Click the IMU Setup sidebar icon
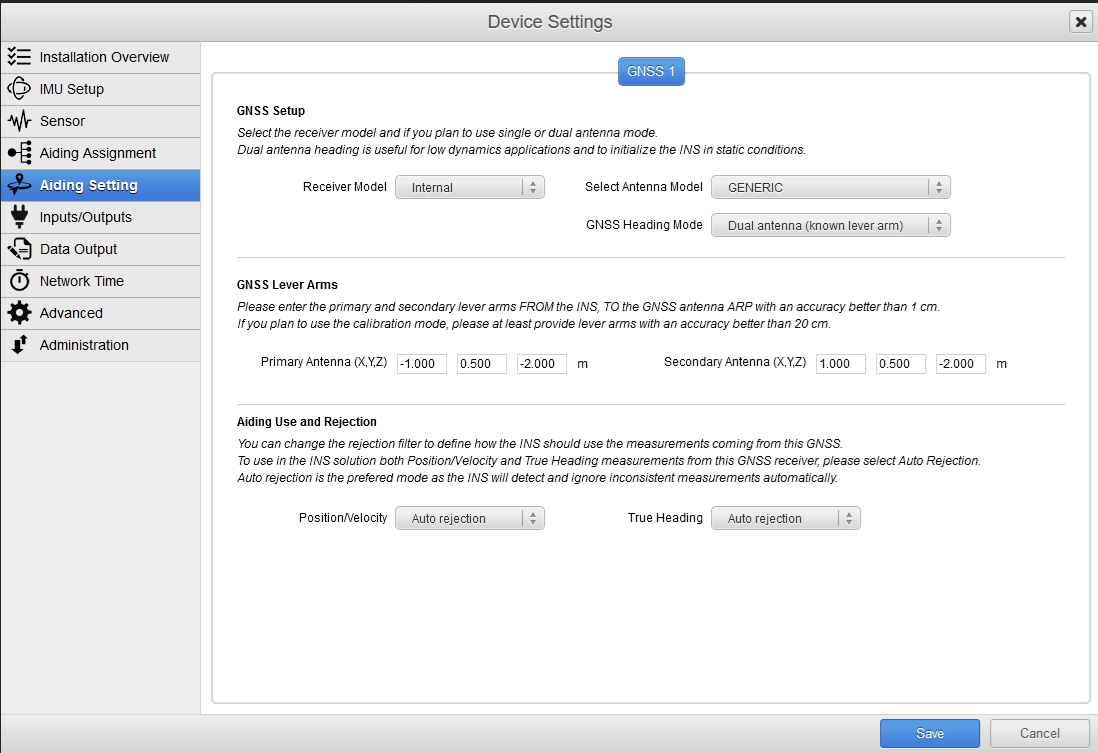Viewport: 1098px width, 753px height. tap(19, 89)
